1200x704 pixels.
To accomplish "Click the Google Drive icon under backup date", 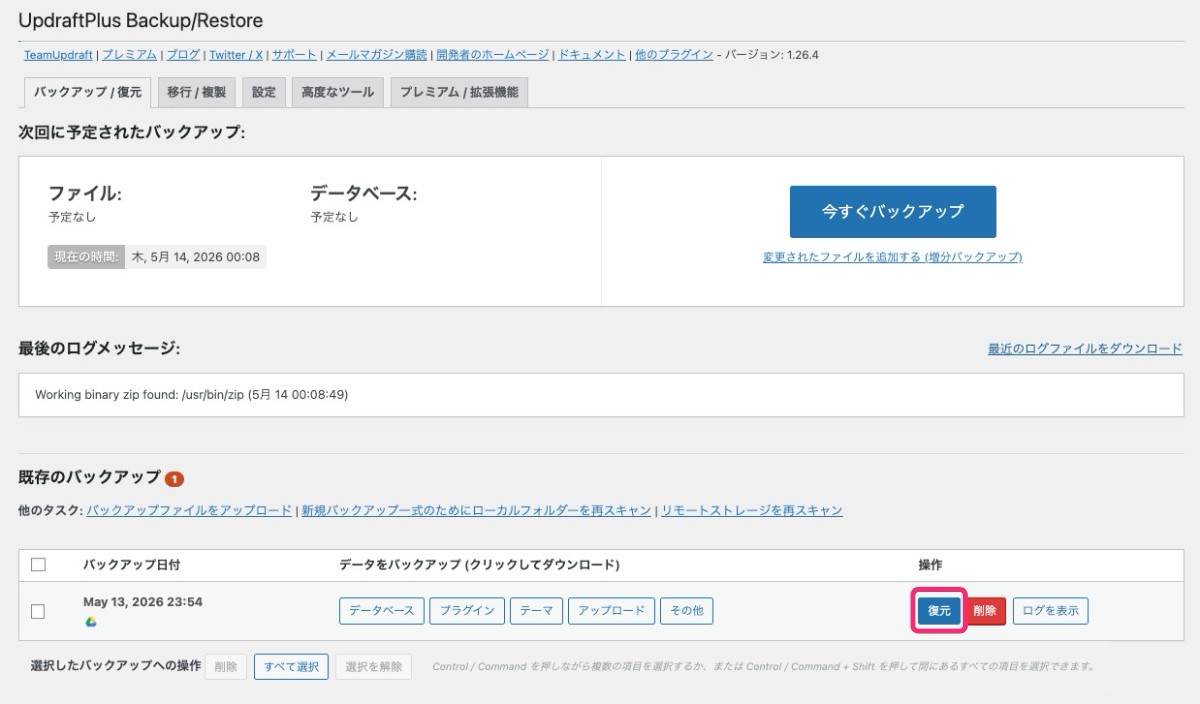I will 91,622.
